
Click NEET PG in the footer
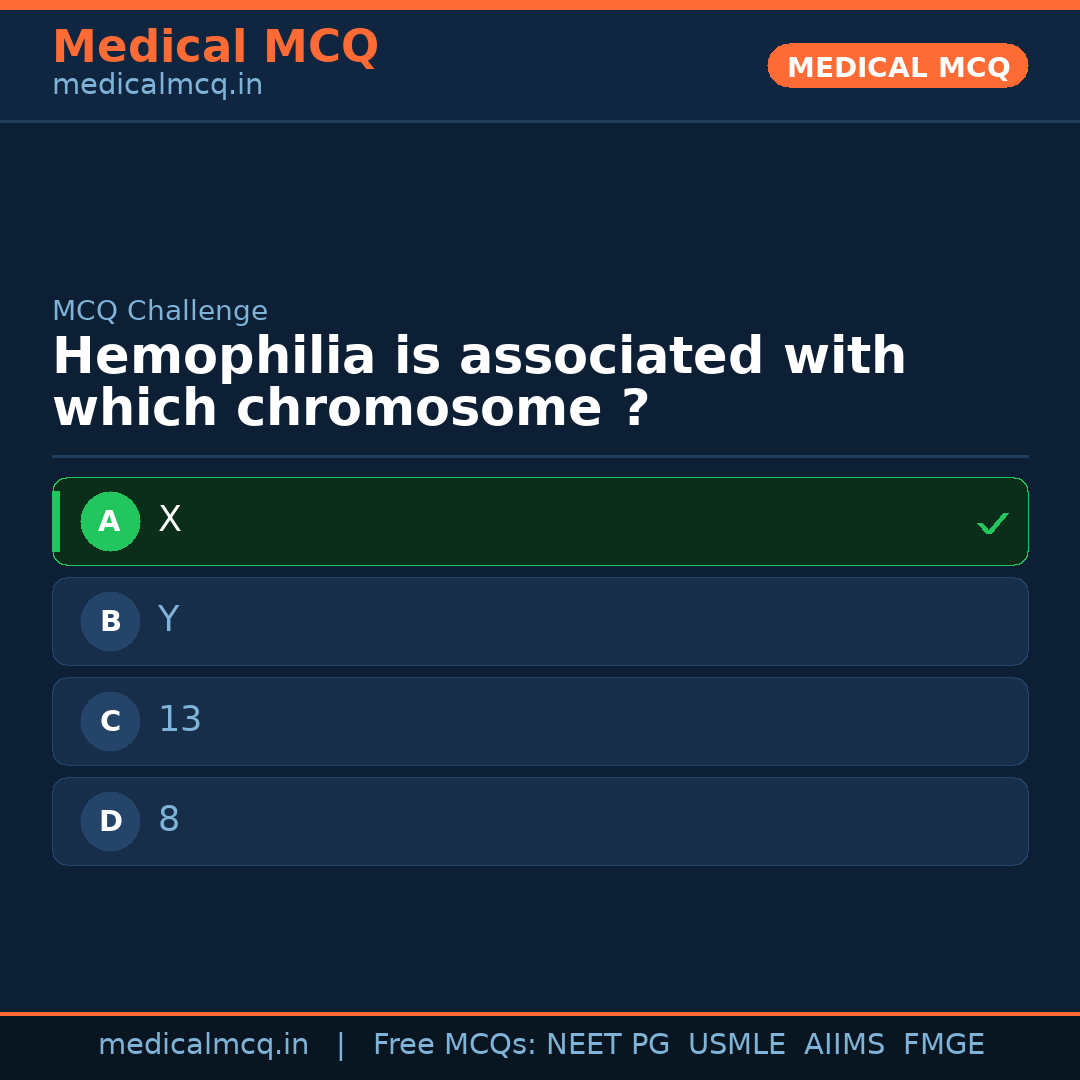pos(608,1045)
